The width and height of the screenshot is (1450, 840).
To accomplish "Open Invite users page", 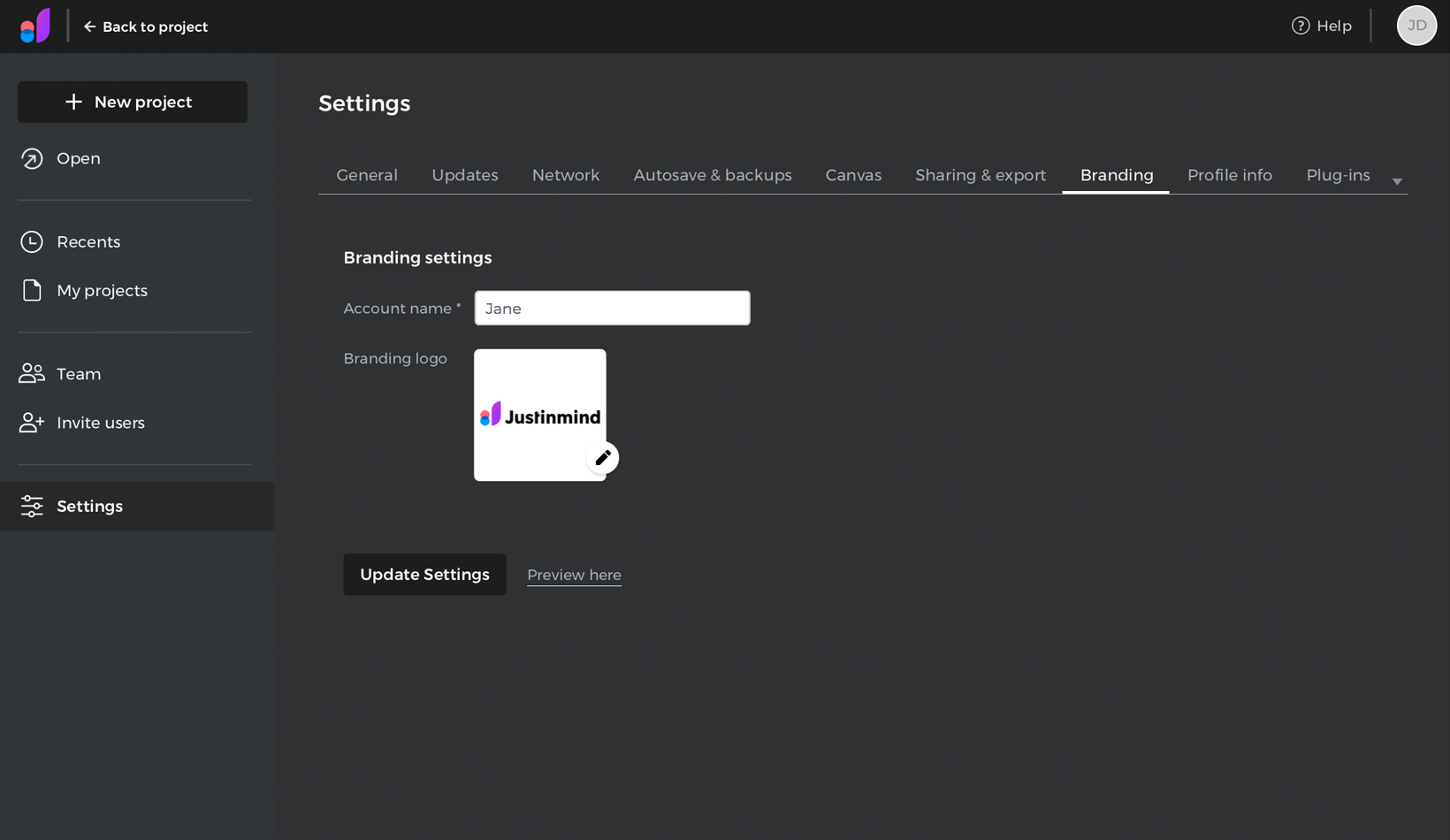I will (x=82, y=423).
